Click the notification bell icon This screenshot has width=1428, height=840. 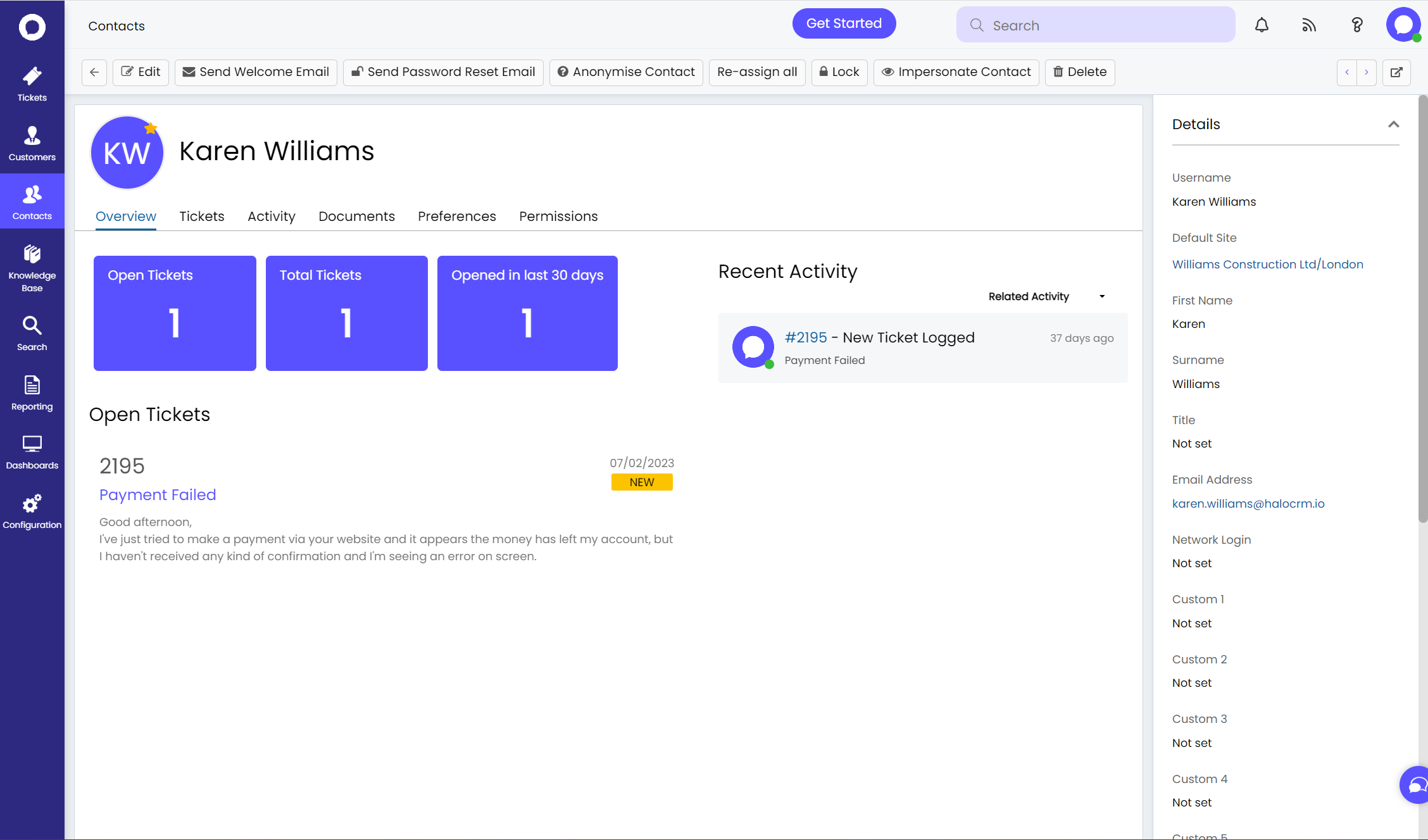click(1262, 24)
